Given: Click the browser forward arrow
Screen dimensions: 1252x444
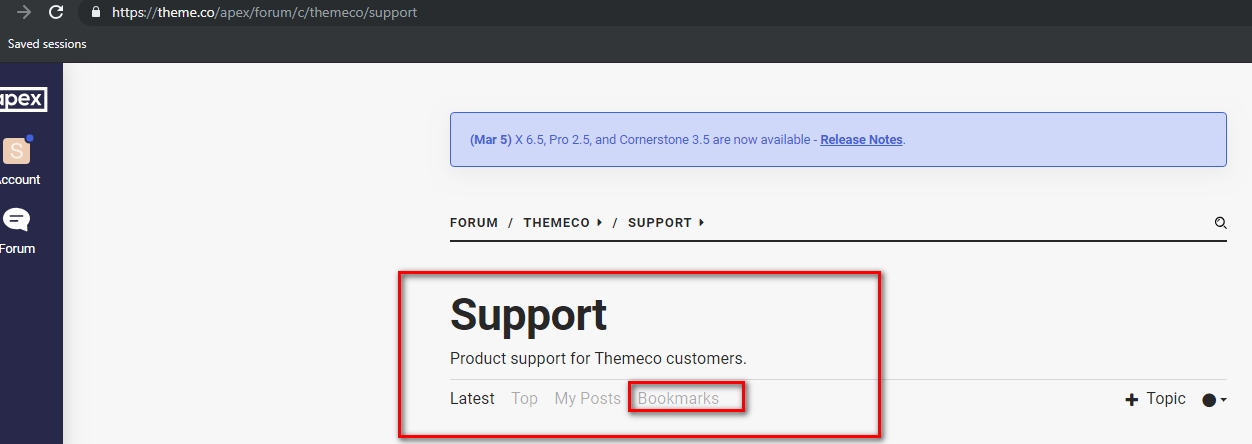Looking at the screenshot, I should click(x=23, y=13).
